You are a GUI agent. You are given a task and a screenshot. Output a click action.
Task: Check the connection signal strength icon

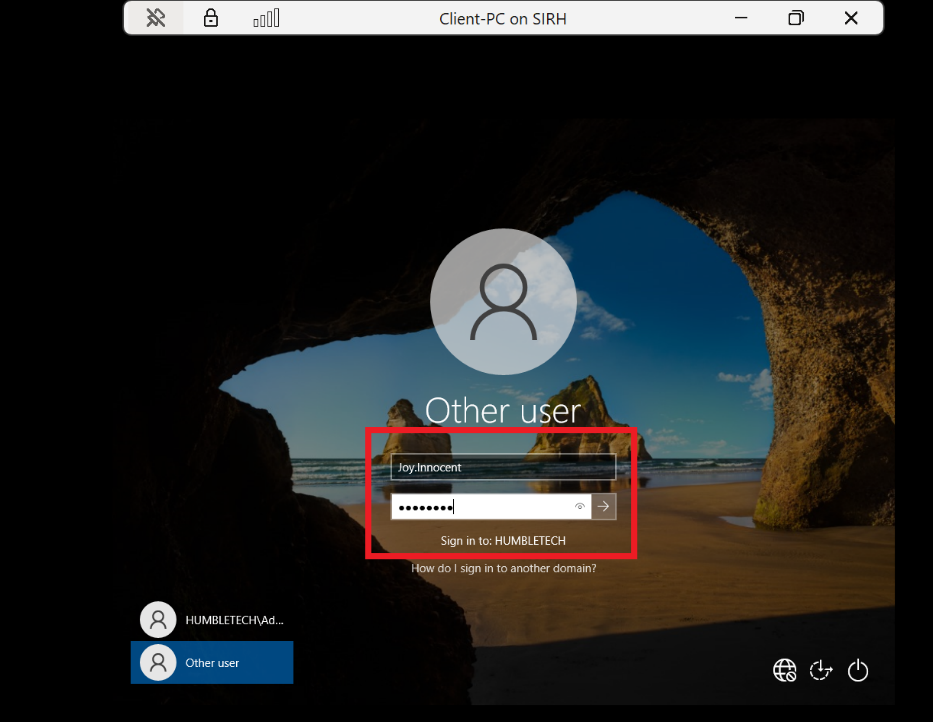click(x=266, y=18)
